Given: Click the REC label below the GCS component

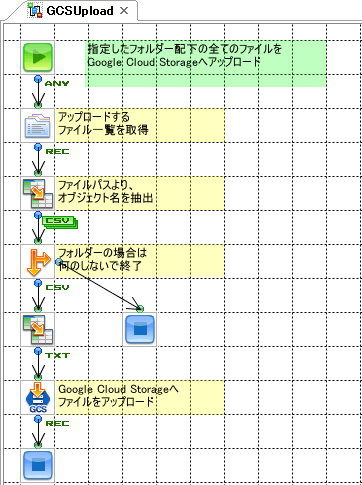Looking at the screenshot, I should (x=57, y=424).
